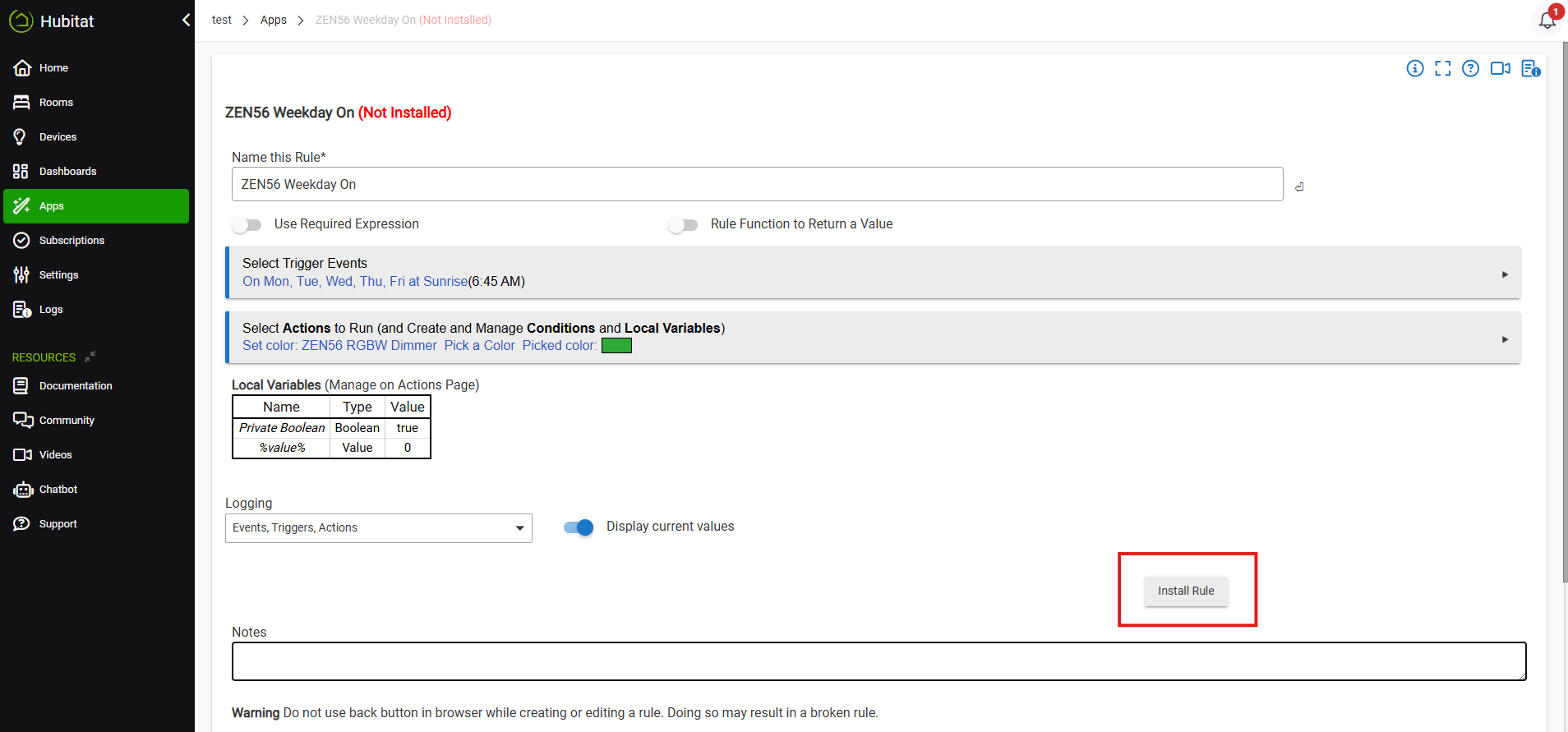Open Dashboards in the sidebar
1568x732 pixels.
tap(96, 172)
